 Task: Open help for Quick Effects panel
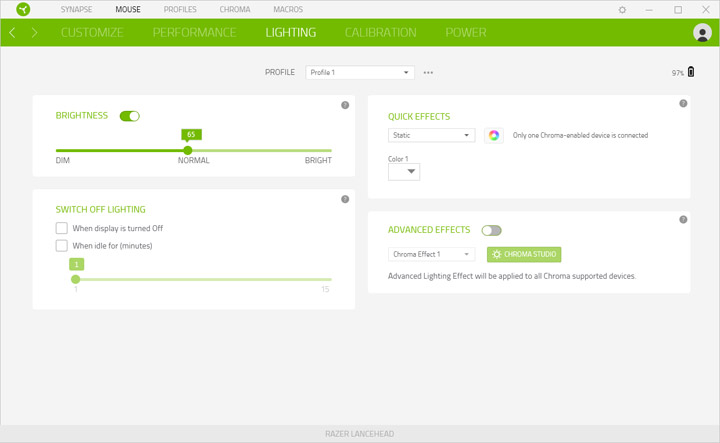[683, 103]
